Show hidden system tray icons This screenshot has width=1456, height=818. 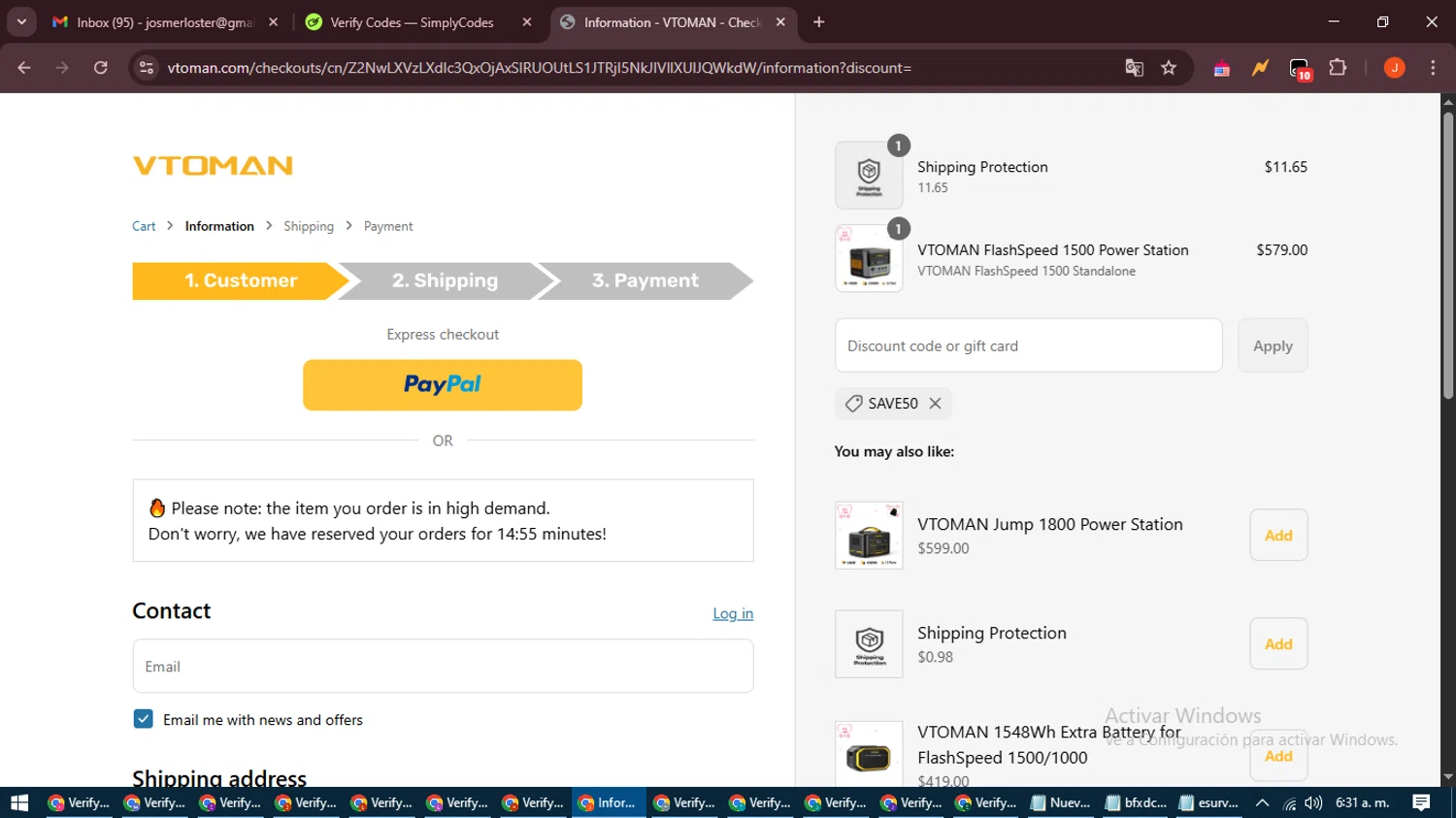(x=1262, y=802)
